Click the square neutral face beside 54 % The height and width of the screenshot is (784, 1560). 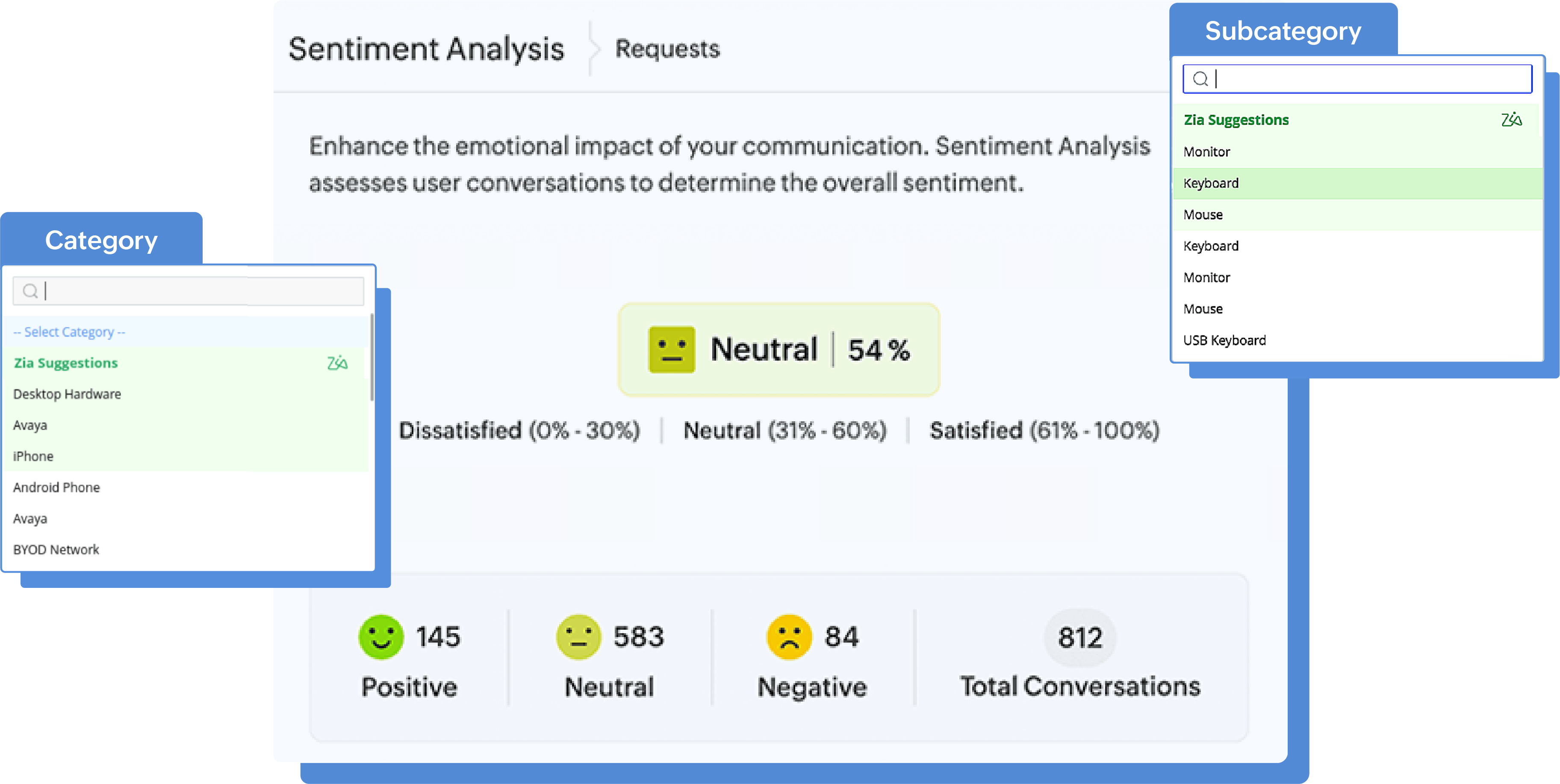671,350
